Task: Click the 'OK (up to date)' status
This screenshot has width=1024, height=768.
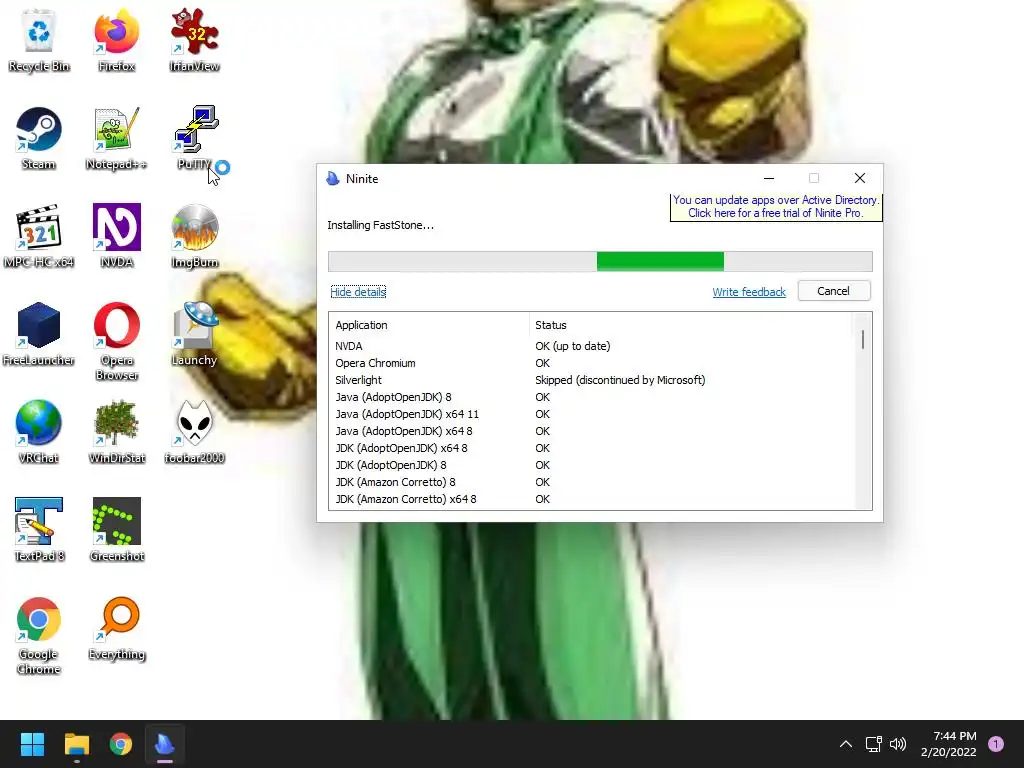Action: pos(573,346)
